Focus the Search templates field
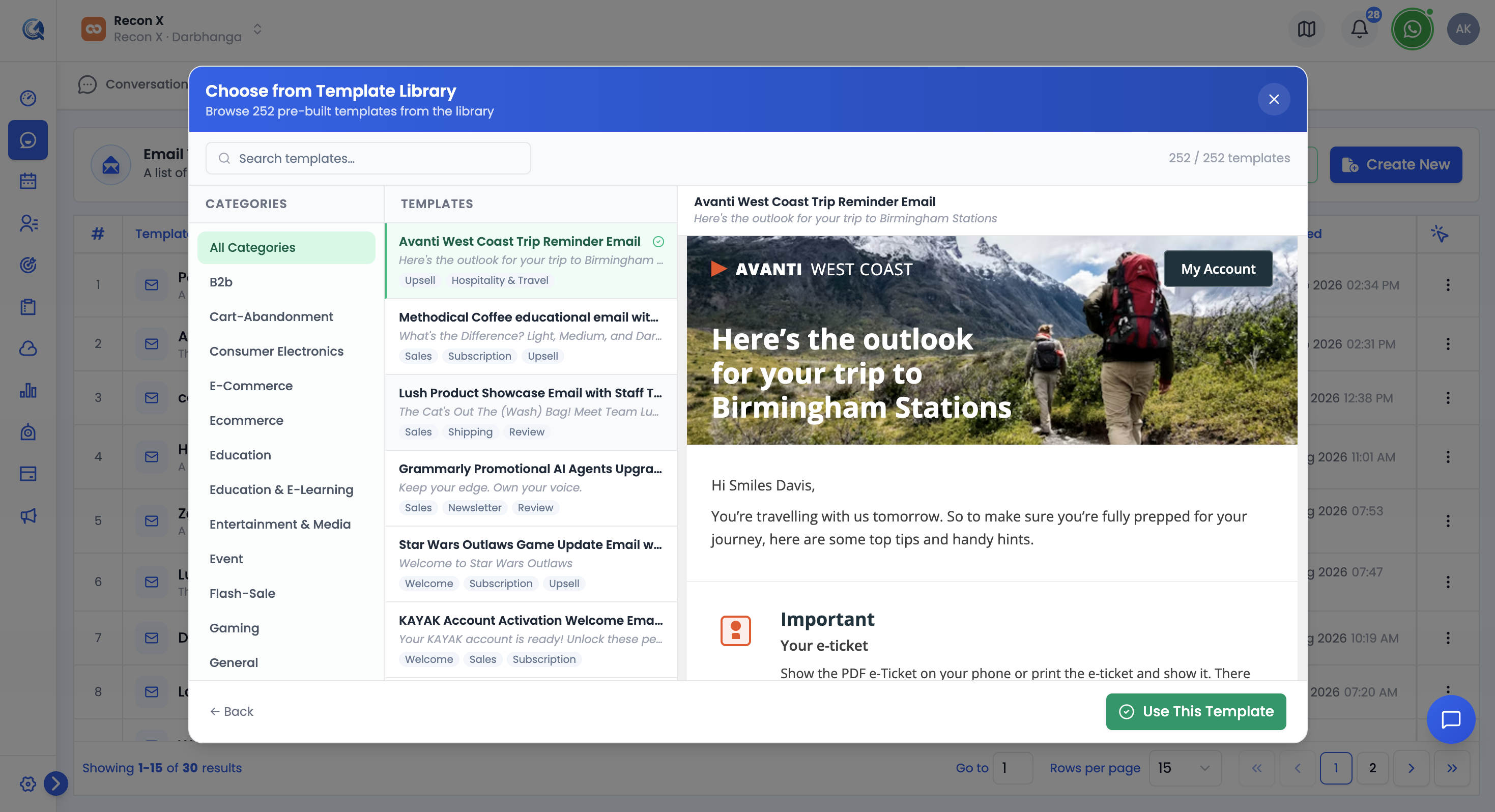The width and height of the screenshot is (1495, 812). pos(368,158)
